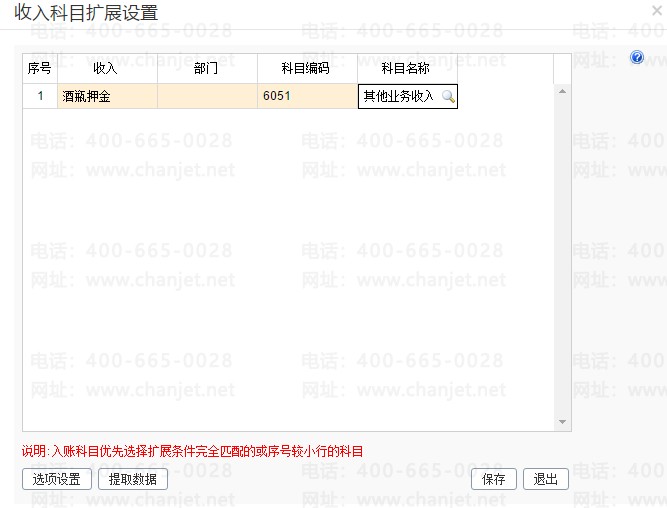Select the 科目编码 column header
Screen dimensions: 667x508
point(307,68)
